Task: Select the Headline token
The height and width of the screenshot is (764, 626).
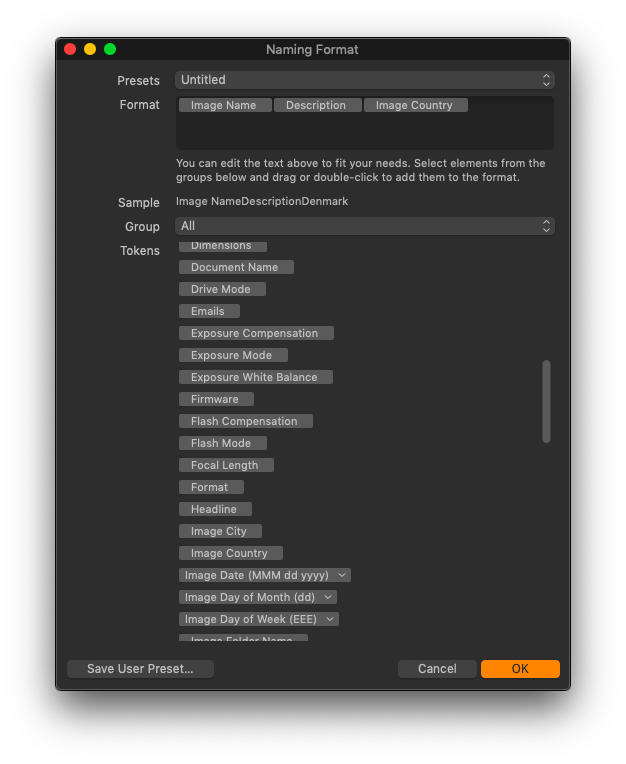Action: tap(215, 509)
